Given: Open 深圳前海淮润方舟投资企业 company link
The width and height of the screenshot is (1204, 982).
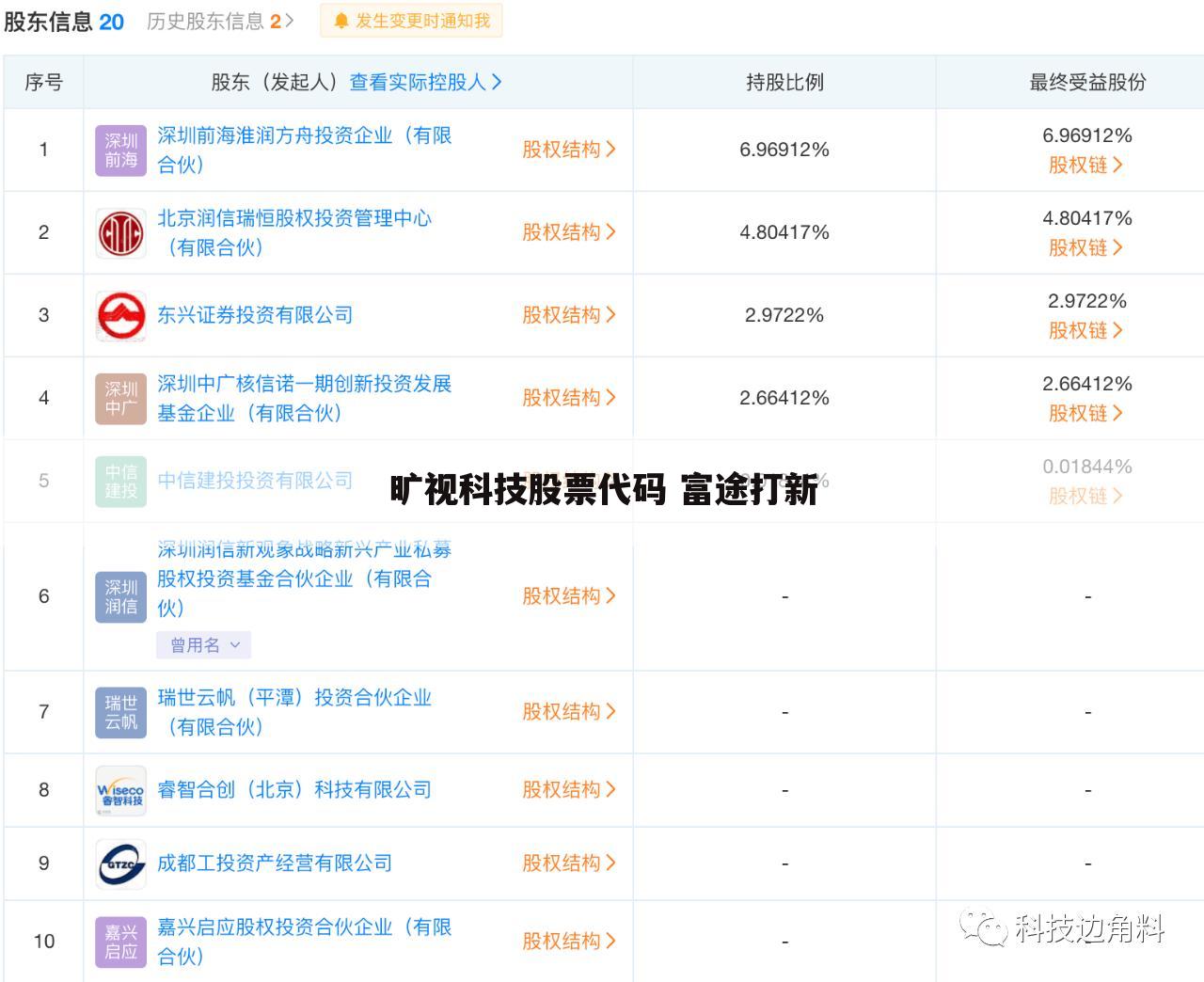Looking at the screenshot, I should click(x=305, y=150).
